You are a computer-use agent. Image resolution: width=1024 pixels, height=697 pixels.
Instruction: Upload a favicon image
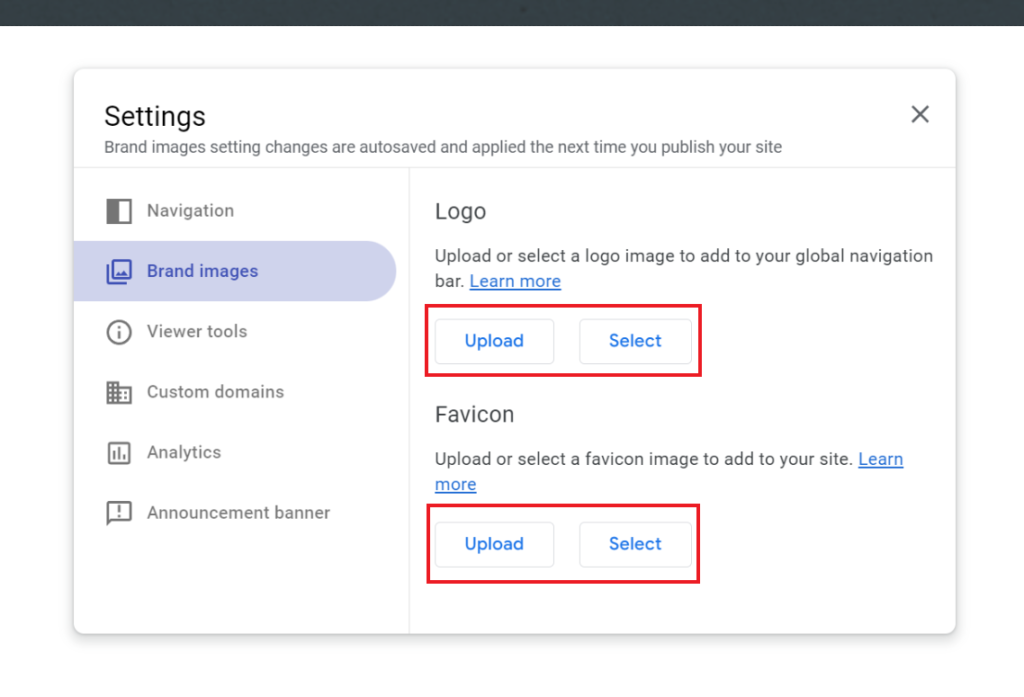494,544
